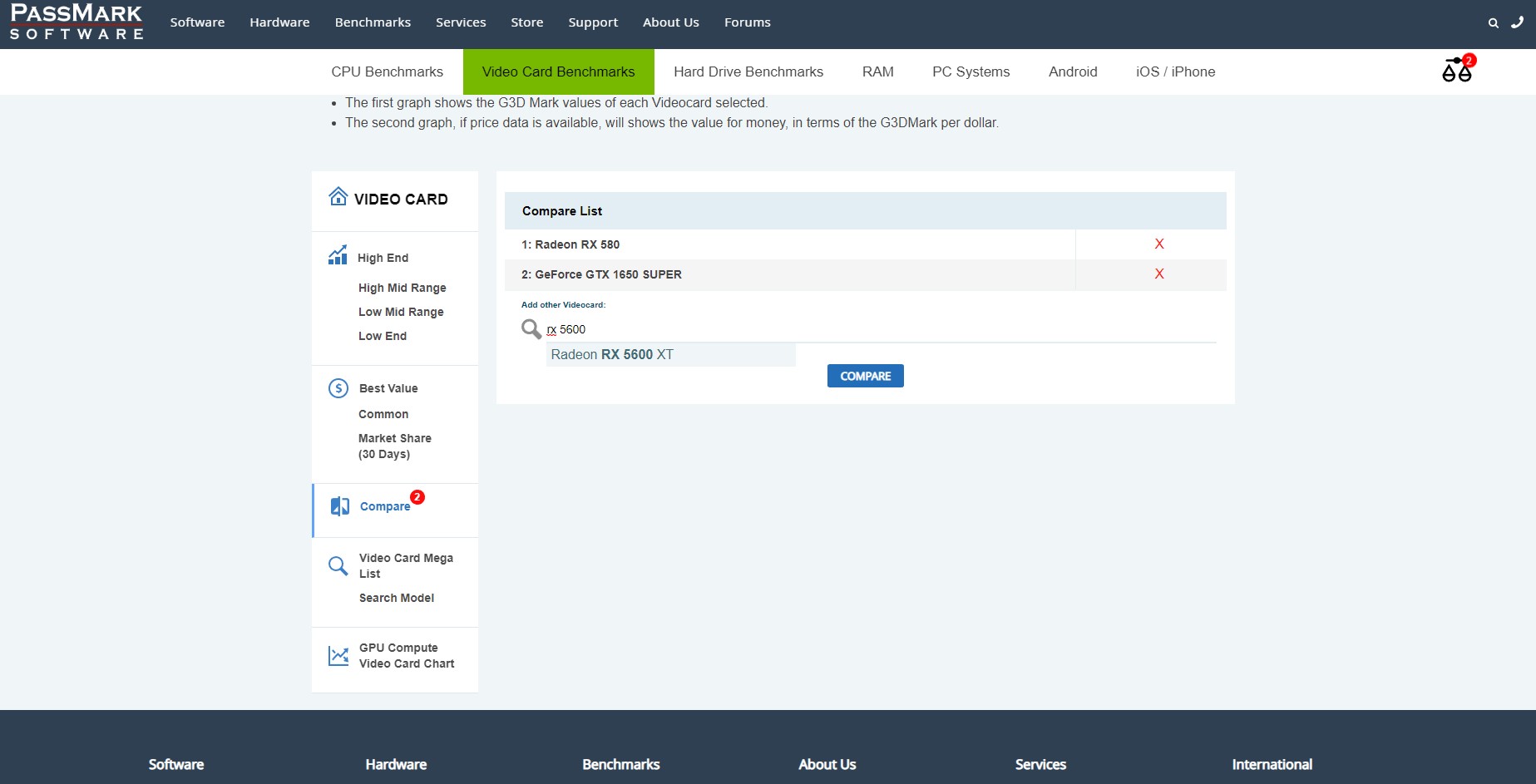1536x784 pixels.
Task: Click the videocard search magnifier icon
Action: coord(531,329)
